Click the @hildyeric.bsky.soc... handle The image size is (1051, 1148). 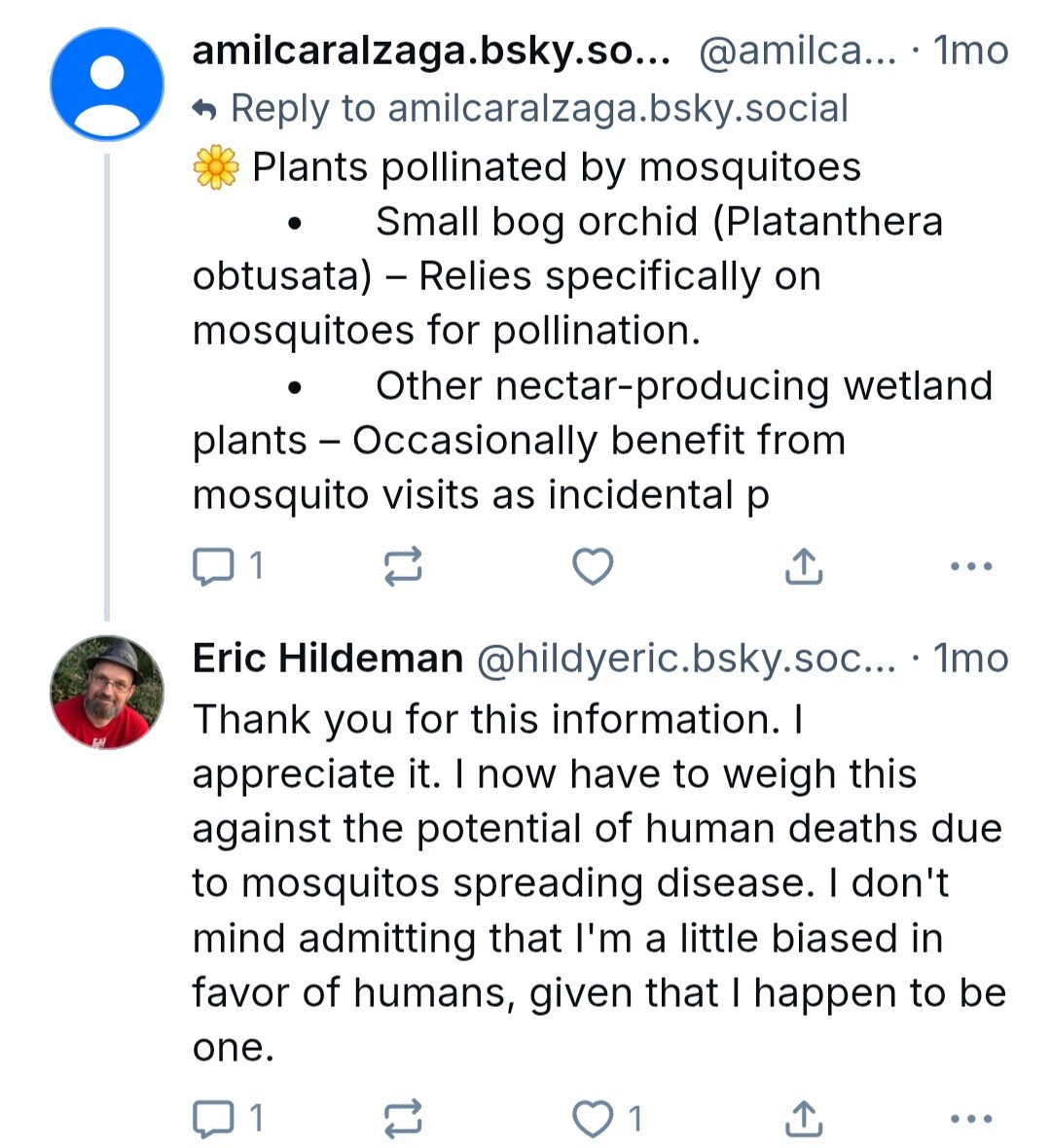pos(686,659)
